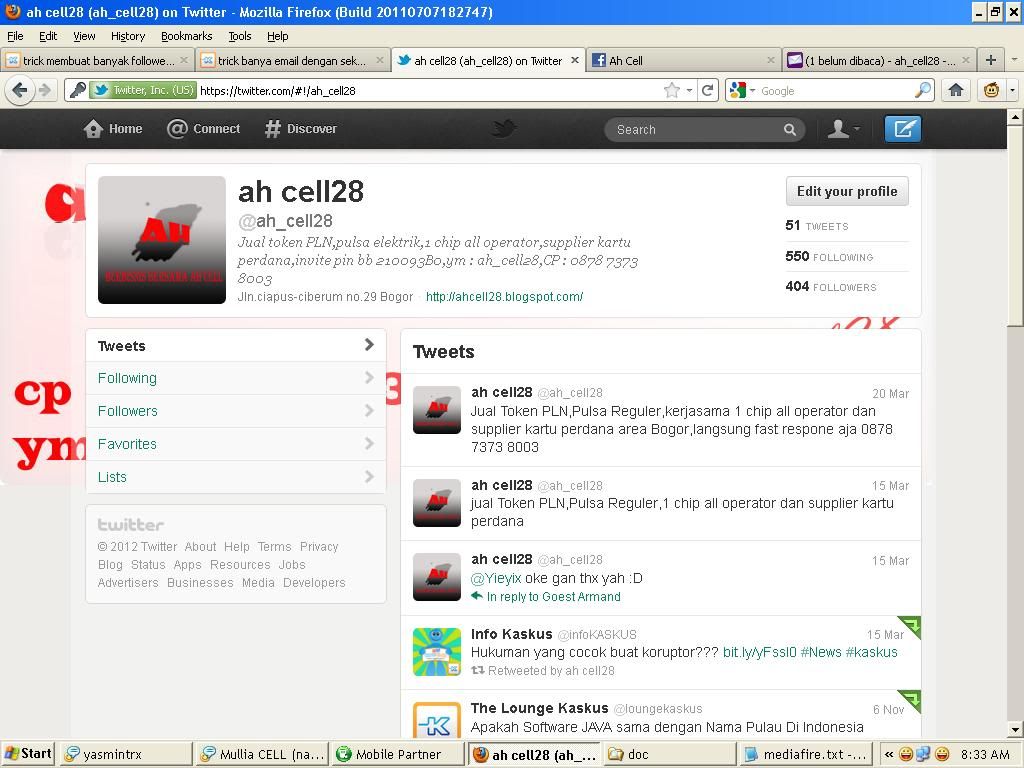Reload the page with the refresh icon
Image resolution: width=1024 pixels, height=768 pixels.
707,90
